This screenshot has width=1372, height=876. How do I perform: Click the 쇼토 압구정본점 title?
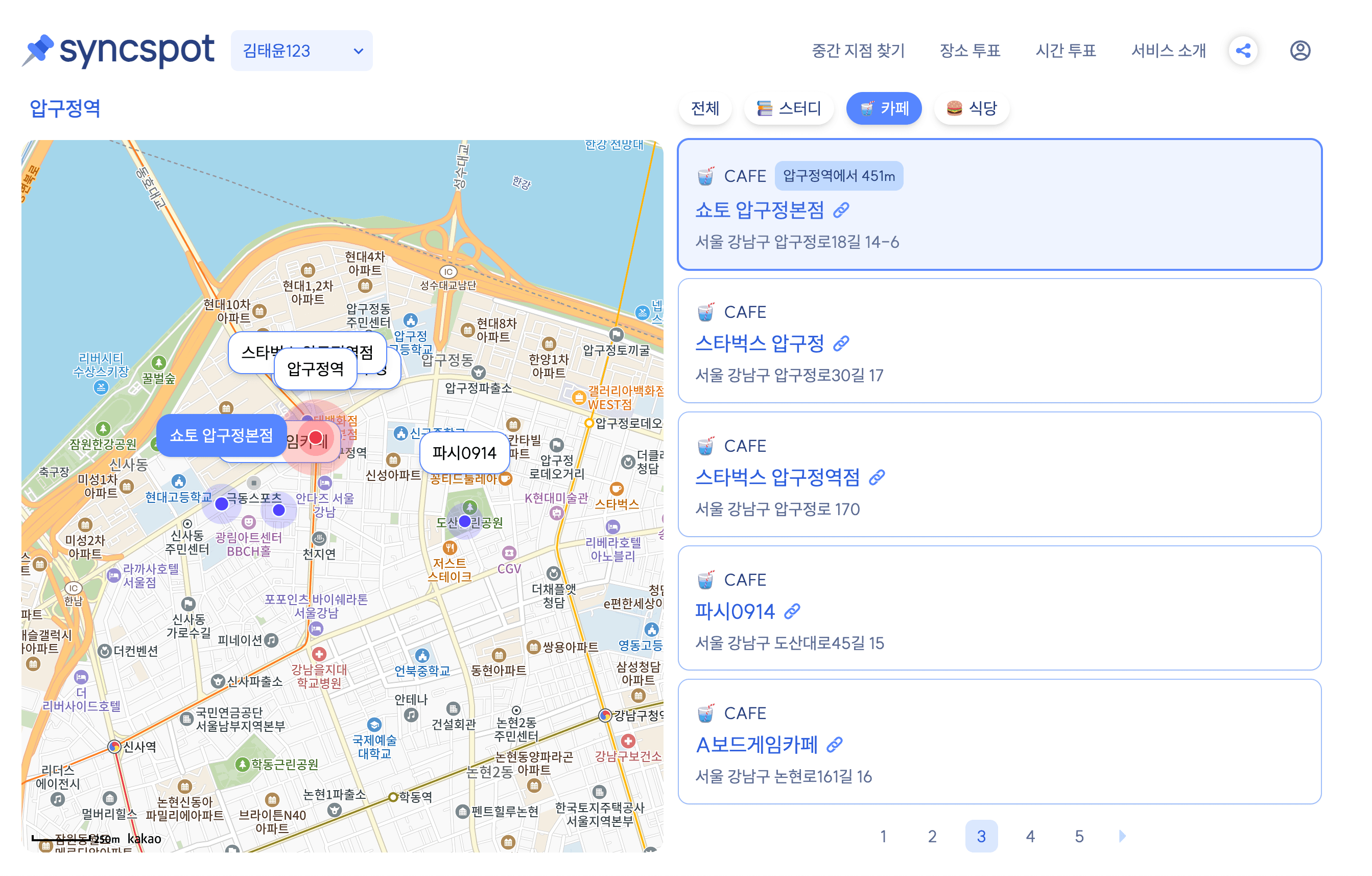pos(760,210)
